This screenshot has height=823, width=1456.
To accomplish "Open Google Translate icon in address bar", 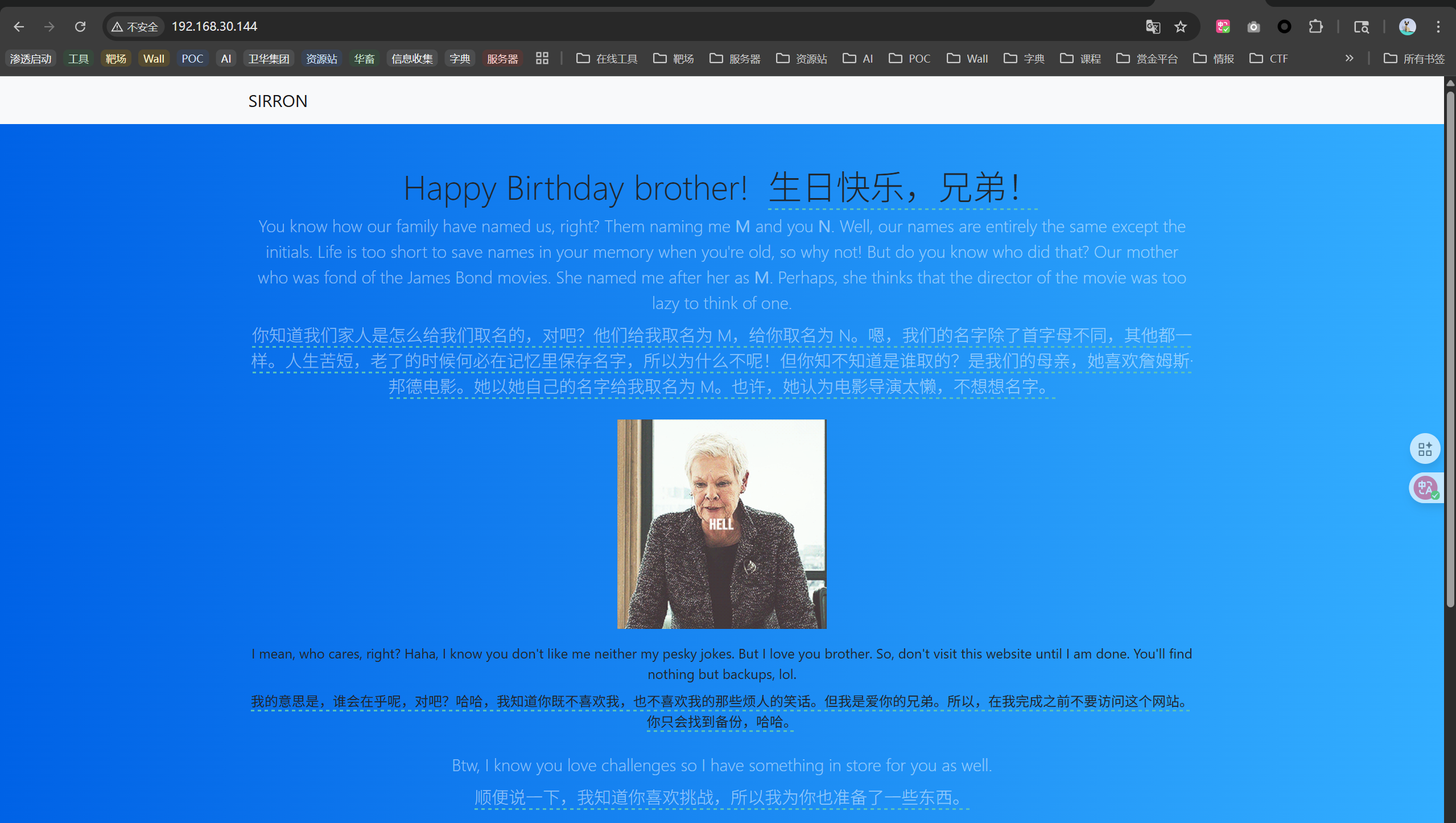I will 1153,27.
